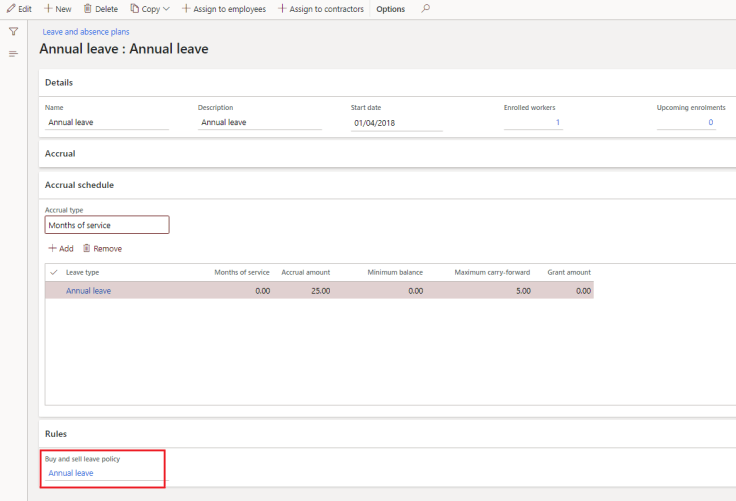The height and width of the screenshot is (501, 736).
Task: Collapse the Details section header
Action: click(59, 82)
